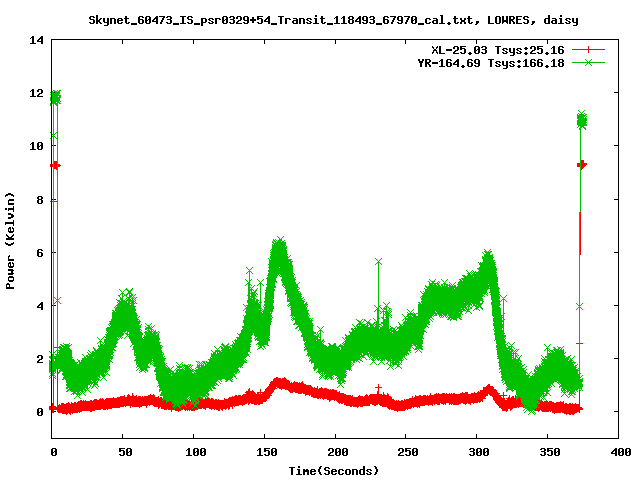Screen dimensions: 640x480
Task: Click y-axis tick label 6
Action: click(x=40, y=253)
